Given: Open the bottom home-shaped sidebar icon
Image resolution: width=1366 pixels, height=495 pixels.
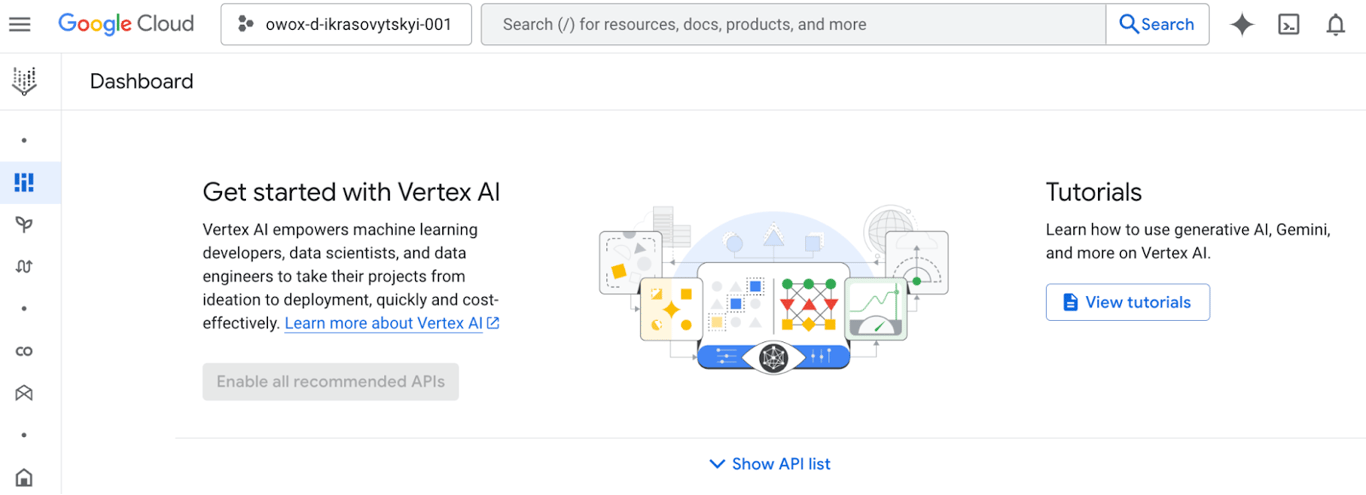Looking at the screenshot, I should (x=24, y=477).
